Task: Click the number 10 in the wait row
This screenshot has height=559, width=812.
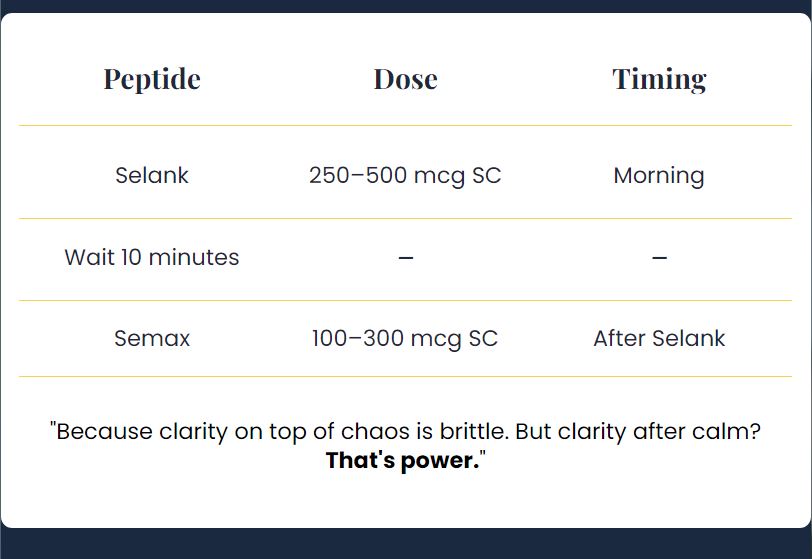Action: pos(132,257)
